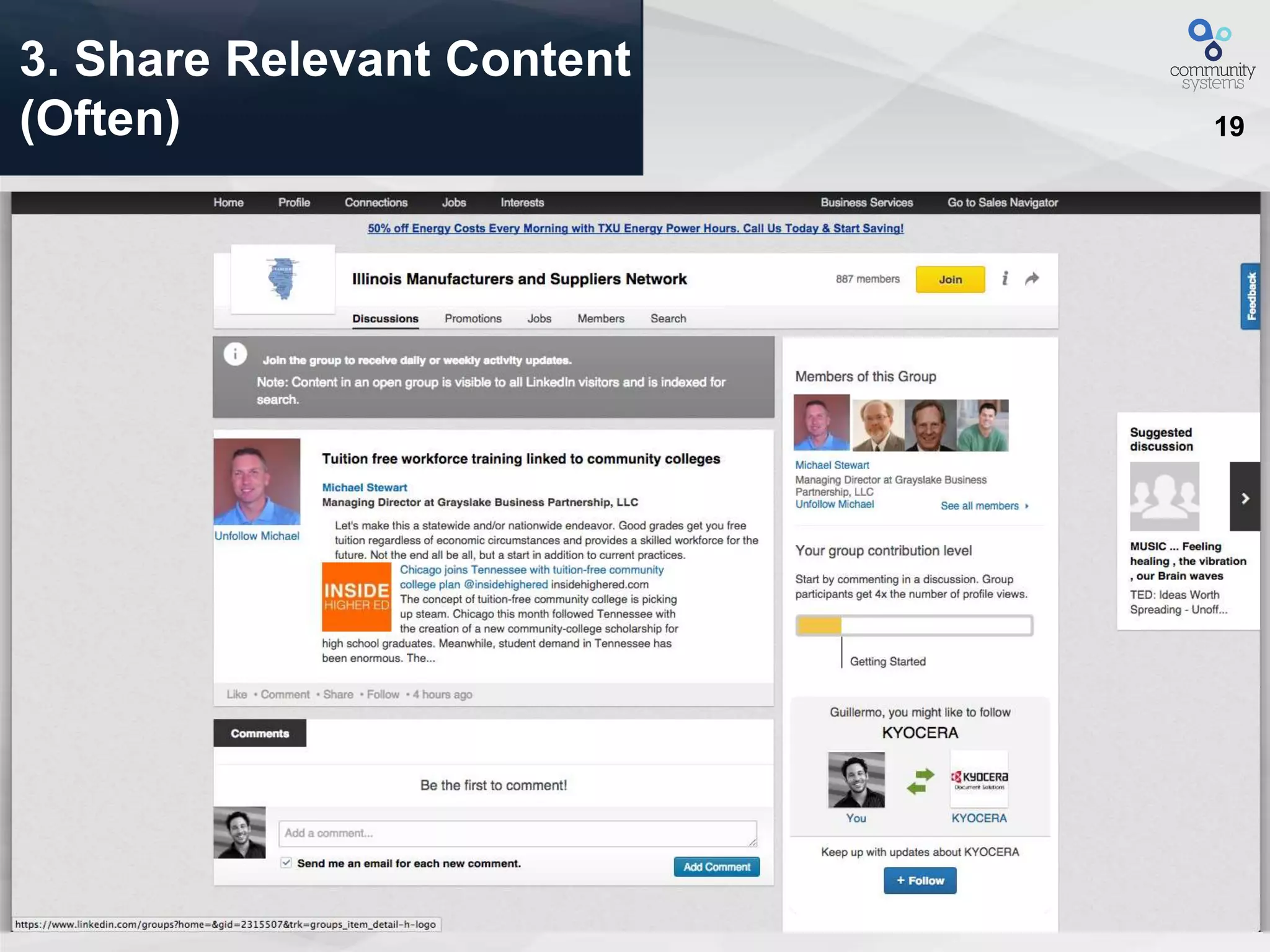Image resolution: width=1270 pixels, height=952 pixels.
Task: Click 'See all members' link
Action: point(984,506)
